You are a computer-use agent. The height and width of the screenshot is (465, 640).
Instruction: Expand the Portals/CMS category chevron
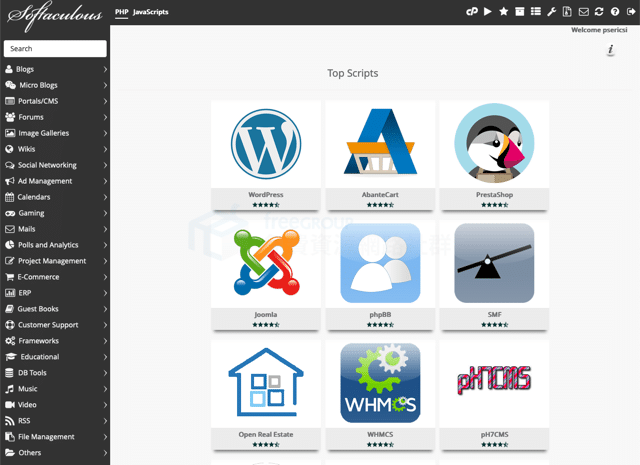[x=105, y=101]
